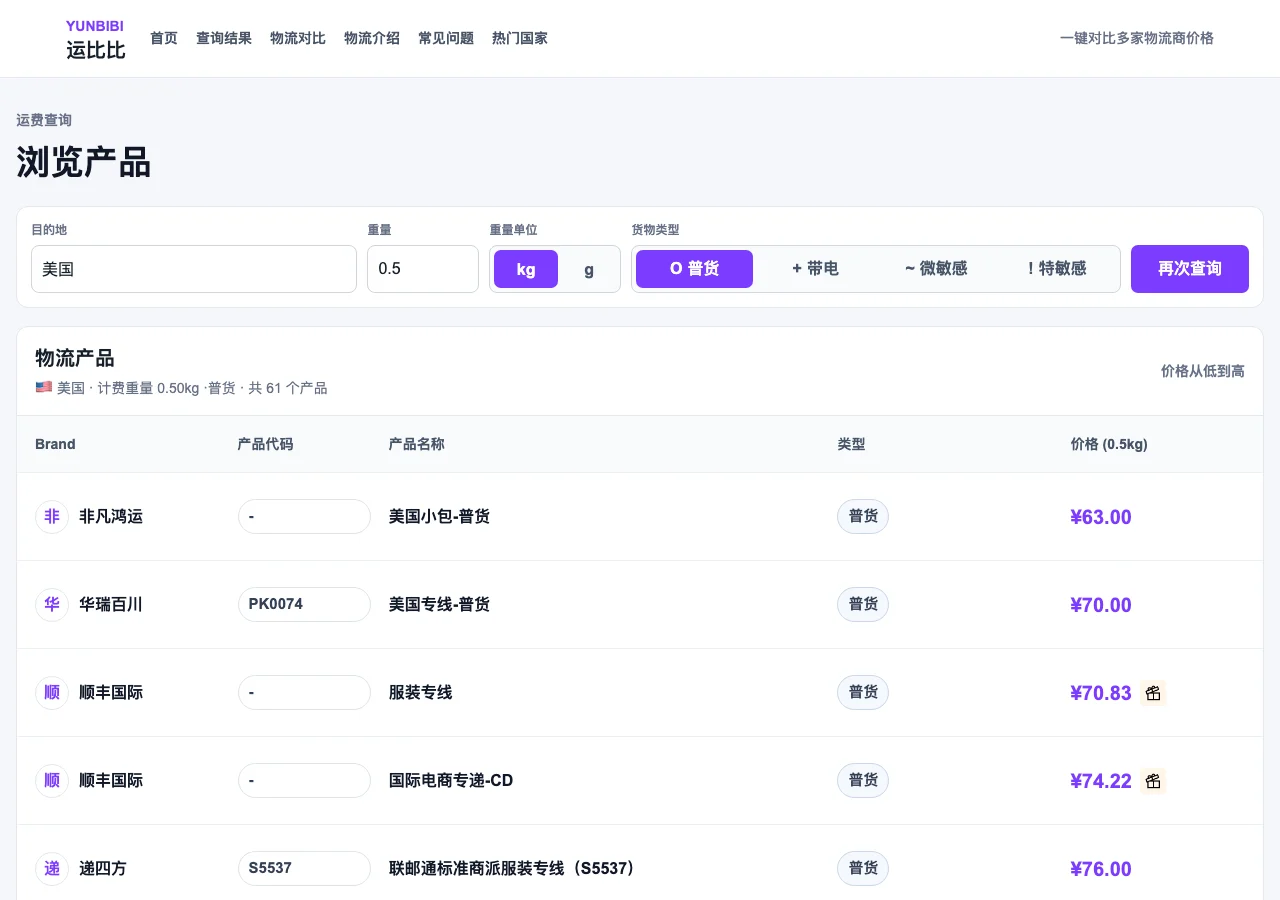Click the 递 brand avatar for 递四方
1280x900 pixels.
pyautogui.click(x=52, y=868)
